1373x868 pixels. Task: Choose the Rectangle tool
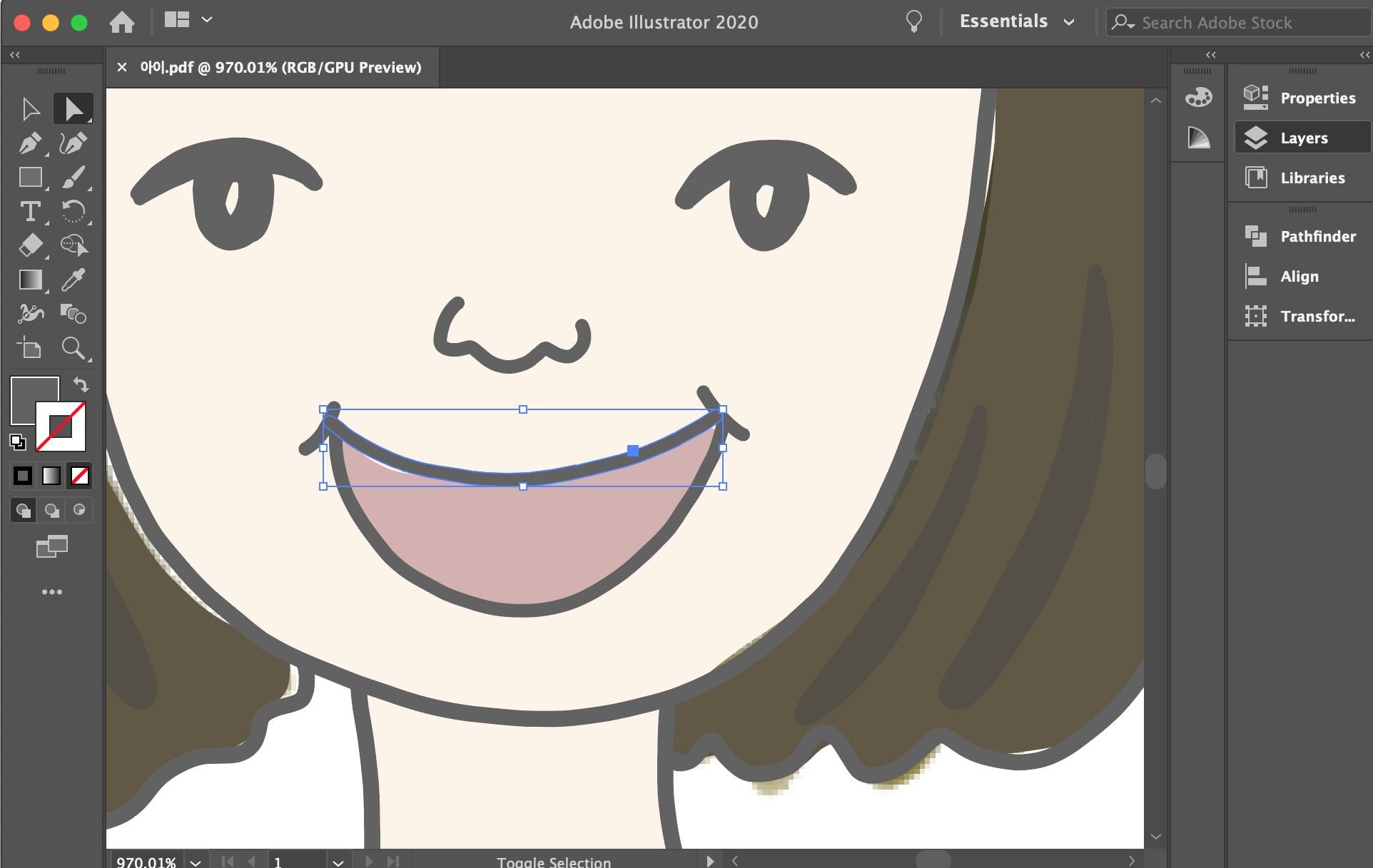[30, 178]
